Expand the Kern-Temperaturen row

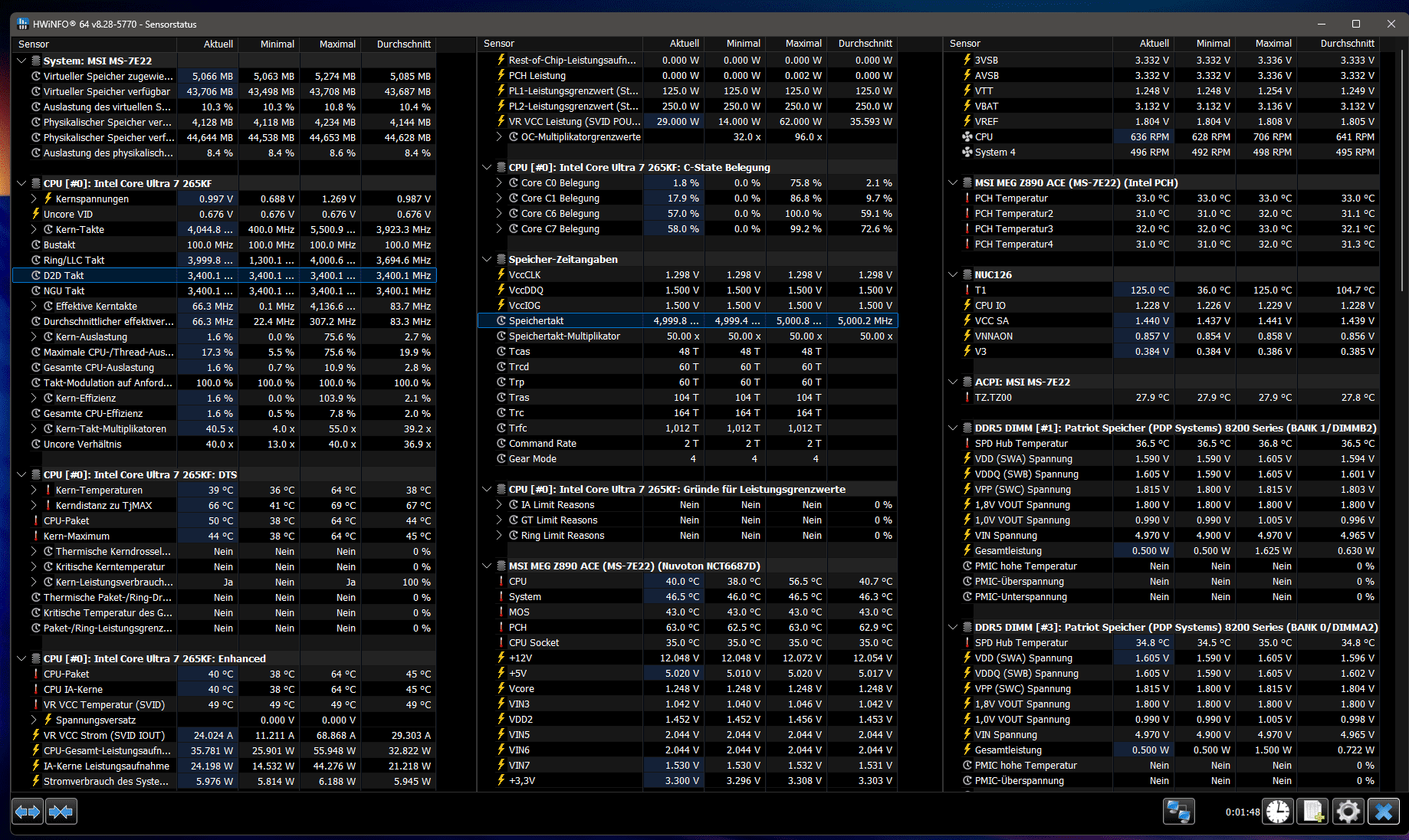[x=34, y=490]
